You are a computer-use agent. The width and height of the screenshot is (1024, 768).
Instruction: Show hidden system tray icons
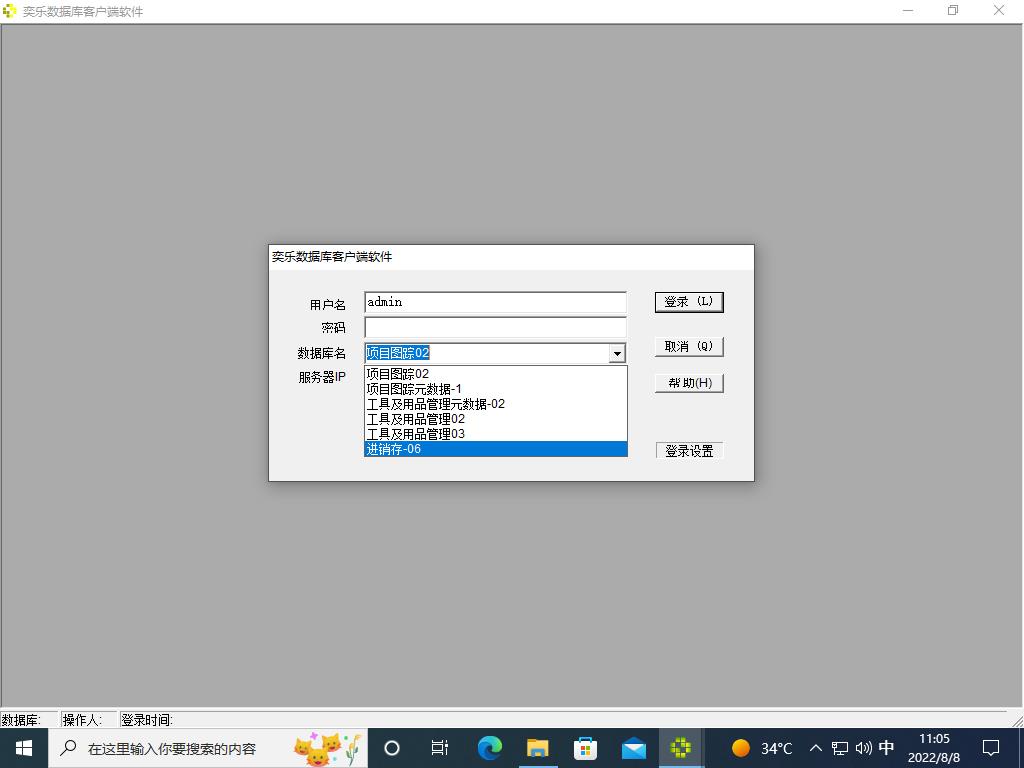coord(815,748)
